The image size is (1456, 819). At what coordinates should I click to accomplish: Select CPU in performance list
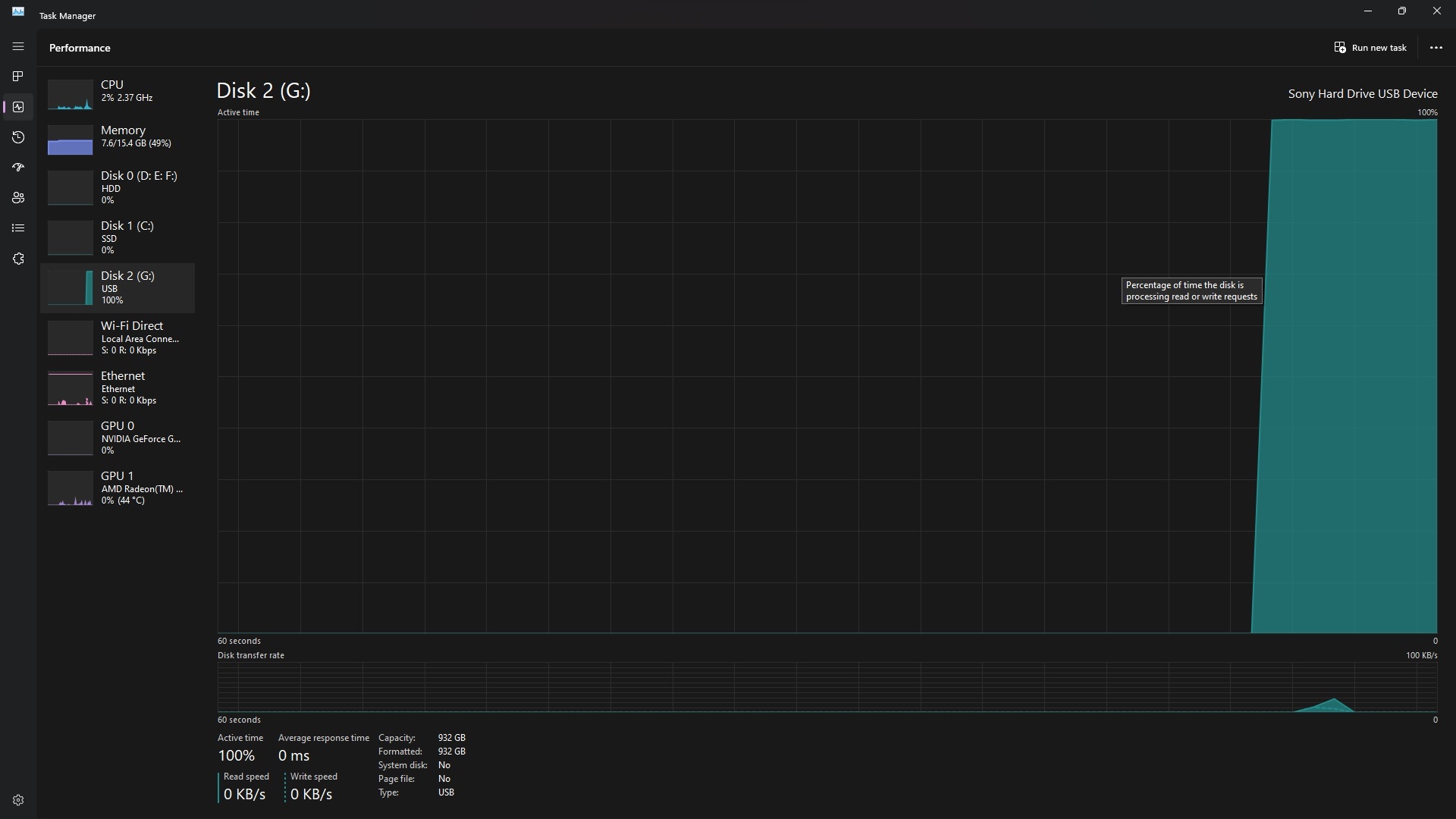[118, 91]
